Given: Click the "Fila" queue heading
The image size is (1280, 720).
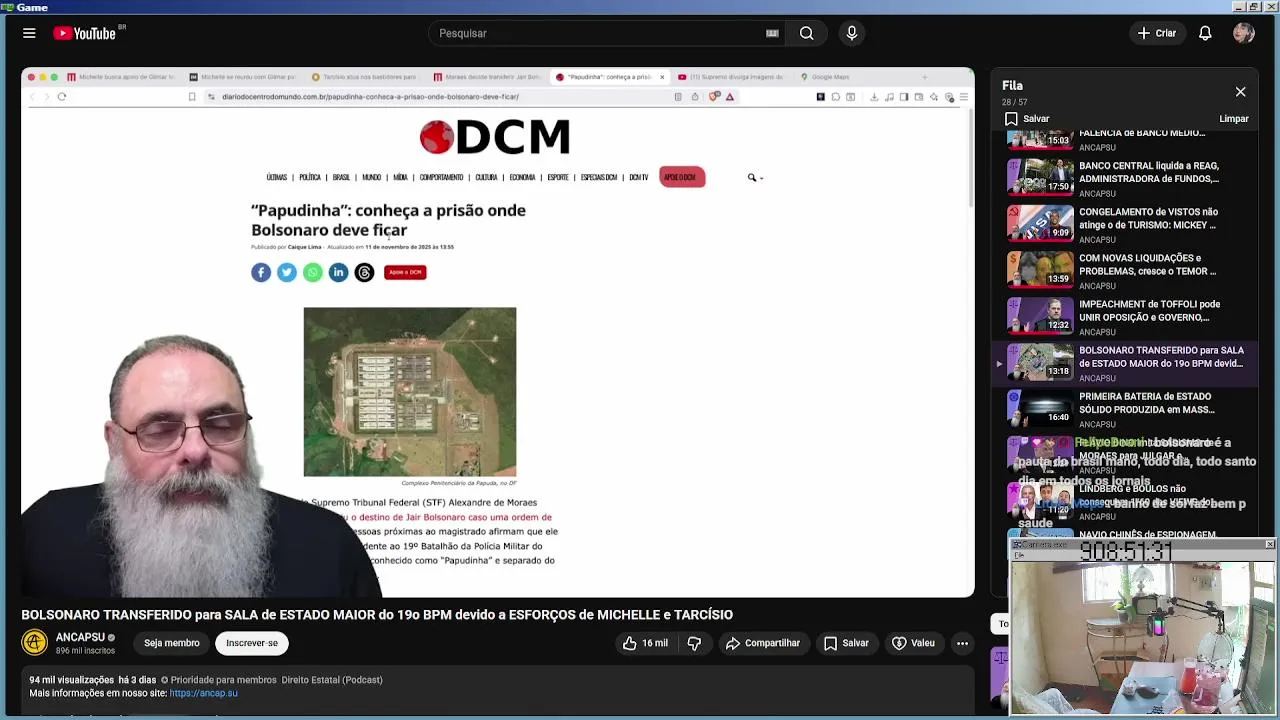Looking at the screenshot, I should coord(1012,86).
